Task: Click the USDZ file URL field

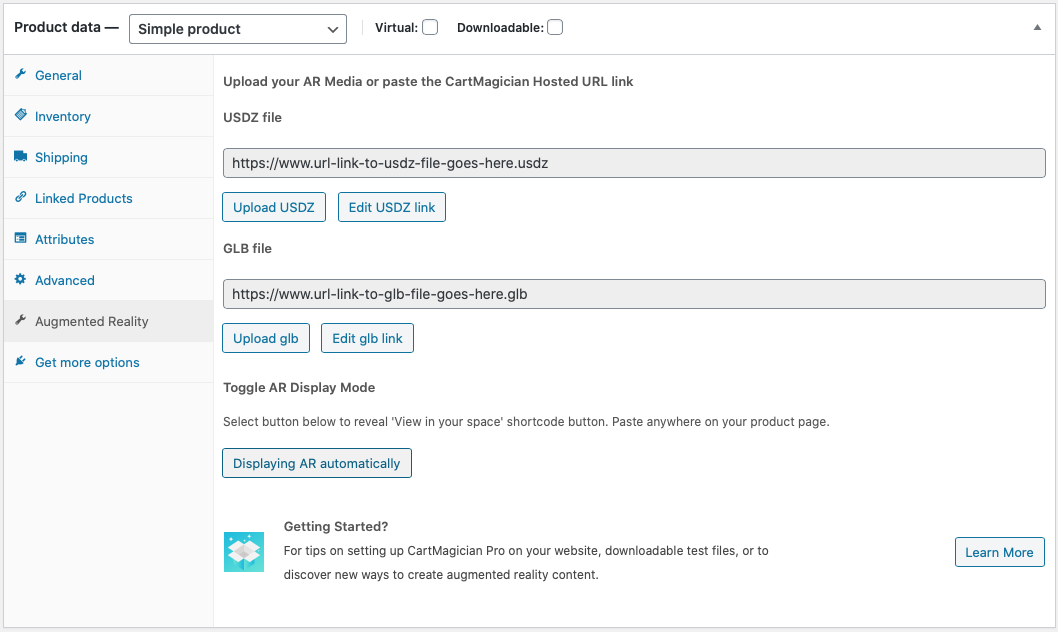Action: coord(634,163)
